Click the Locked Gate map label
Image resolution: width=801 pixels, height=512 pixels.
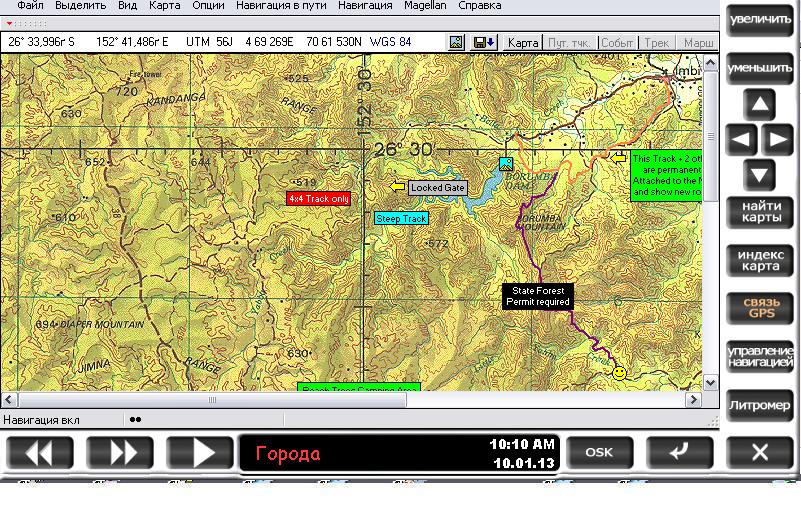(x=438, y=188)
